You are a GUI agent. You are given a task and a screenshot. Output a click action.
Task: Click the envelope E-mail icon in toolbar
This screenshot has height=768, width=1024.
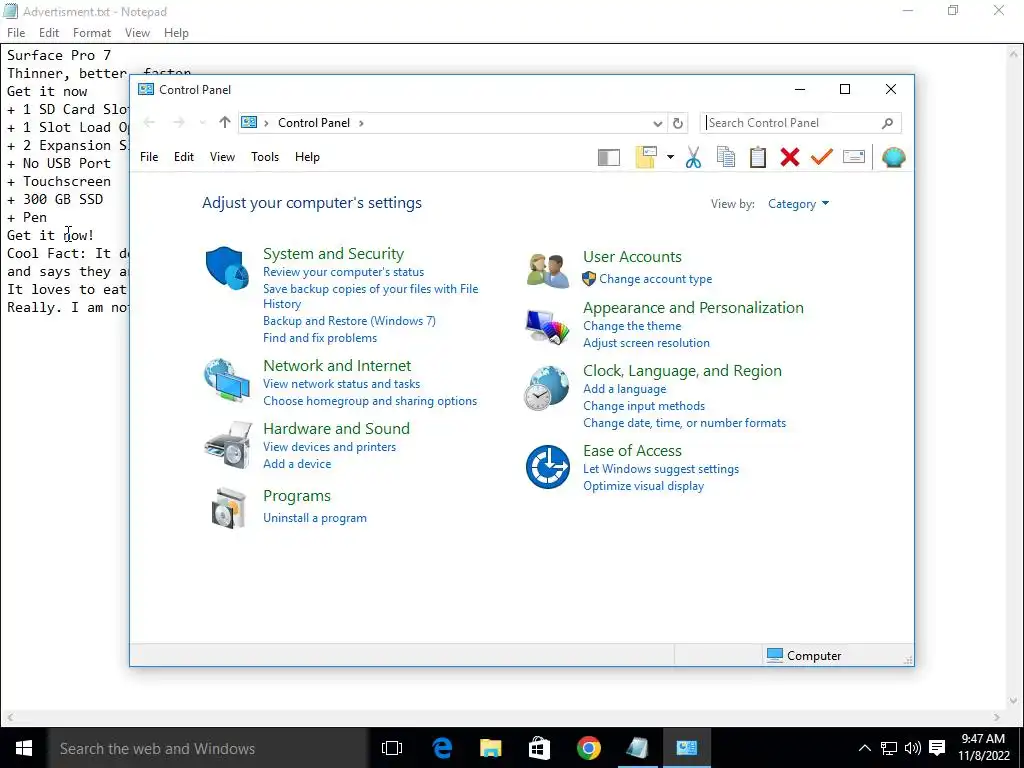tap(854, 157)
